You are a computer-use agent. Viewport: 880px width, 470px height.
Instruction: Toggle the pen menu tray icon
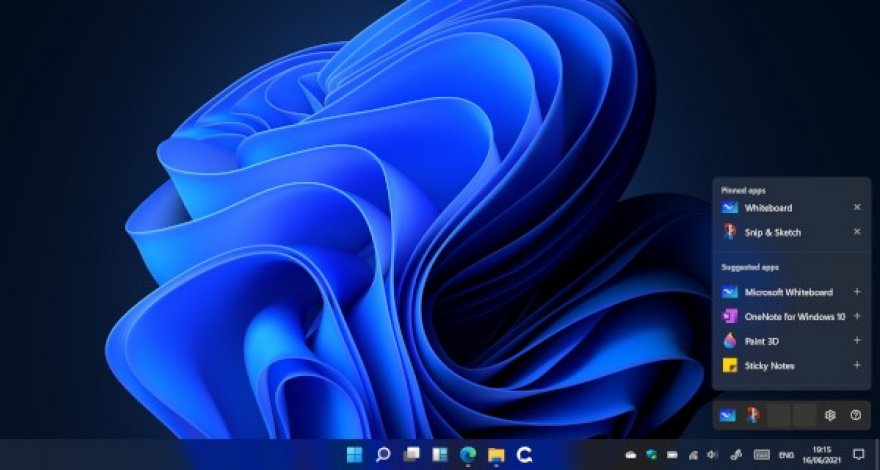[736, 455]
